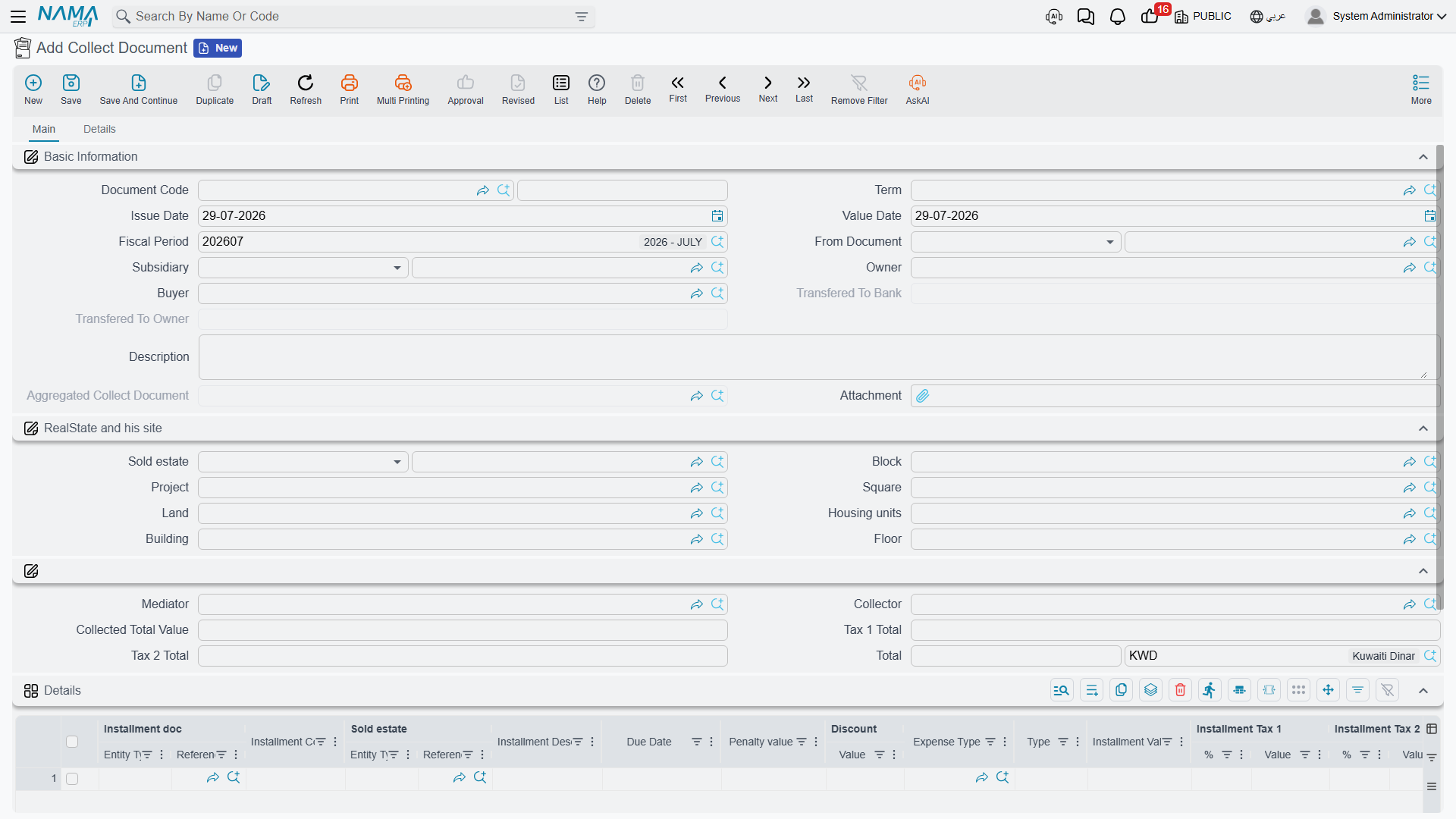Click the NAMA ERP logo

[x=67, y=16]
